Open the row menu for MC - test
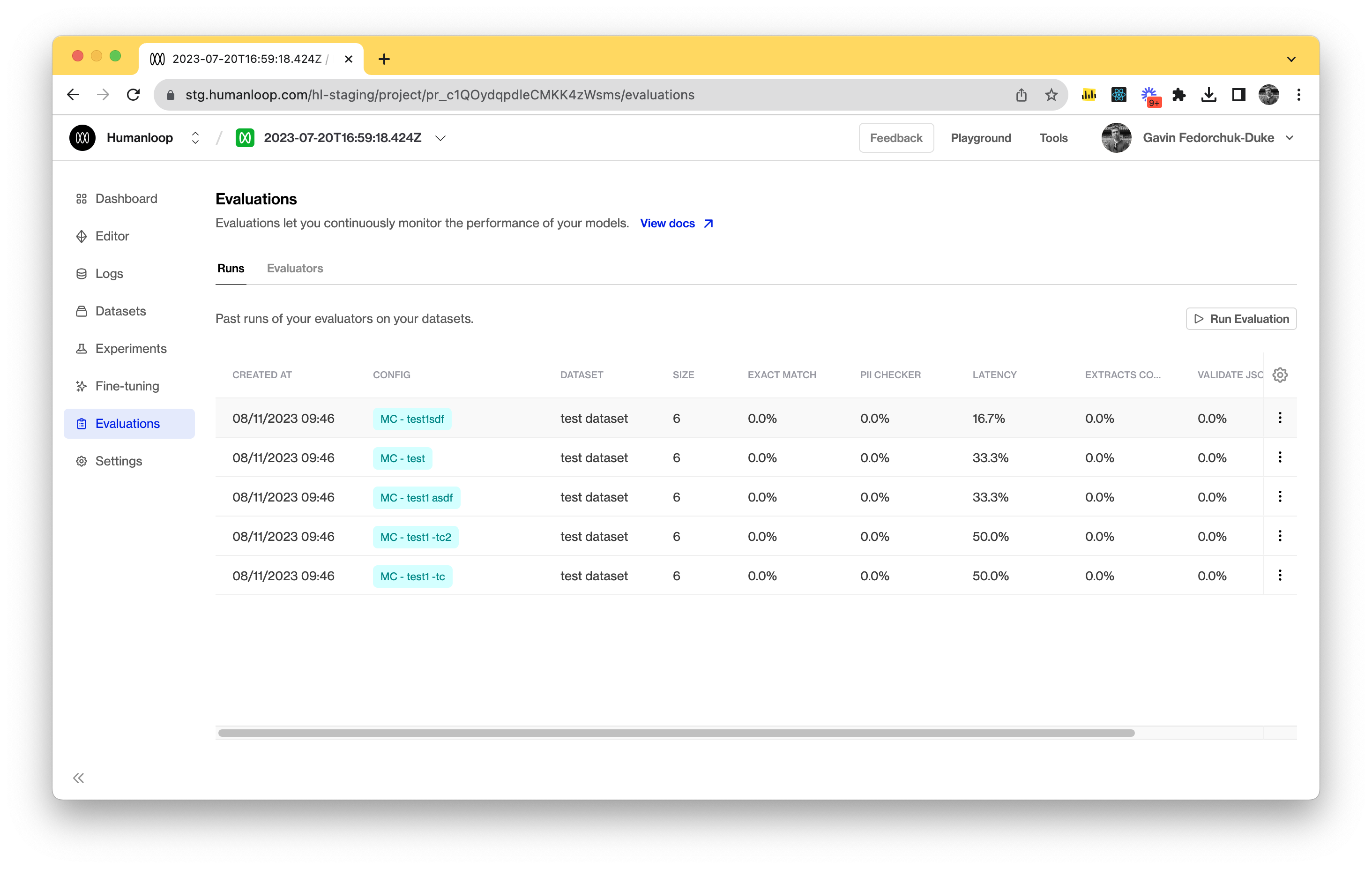 click(1280, 457)
